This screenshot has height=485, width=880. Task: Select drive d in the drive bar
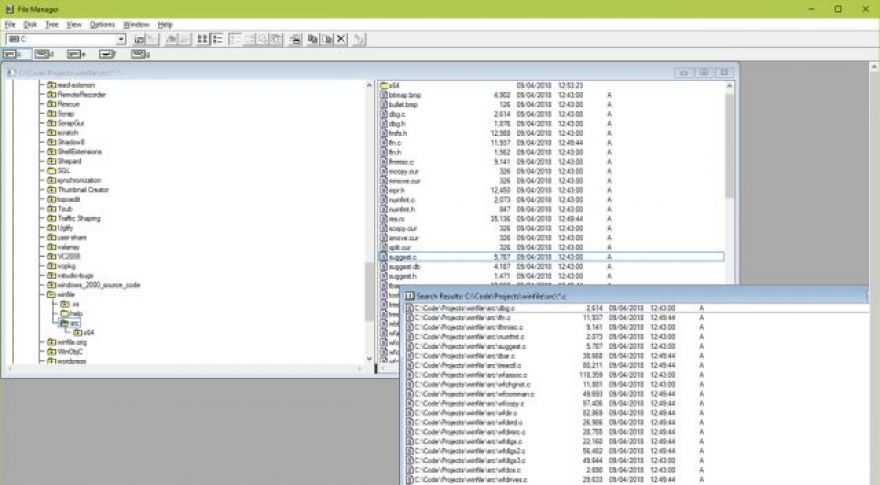pyautogui.click(x=44, y=54)
